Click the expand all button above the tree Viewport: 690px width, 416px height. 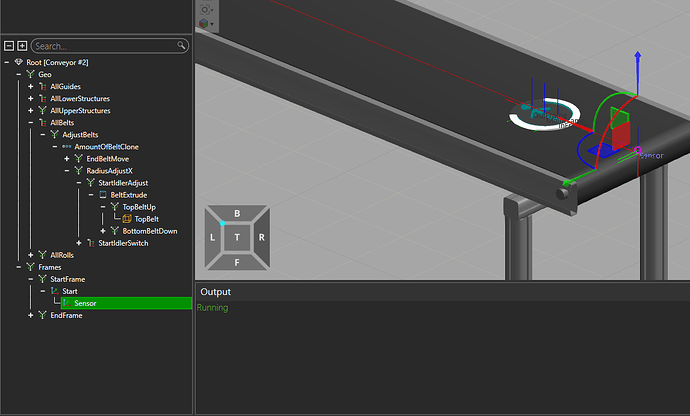22,46
